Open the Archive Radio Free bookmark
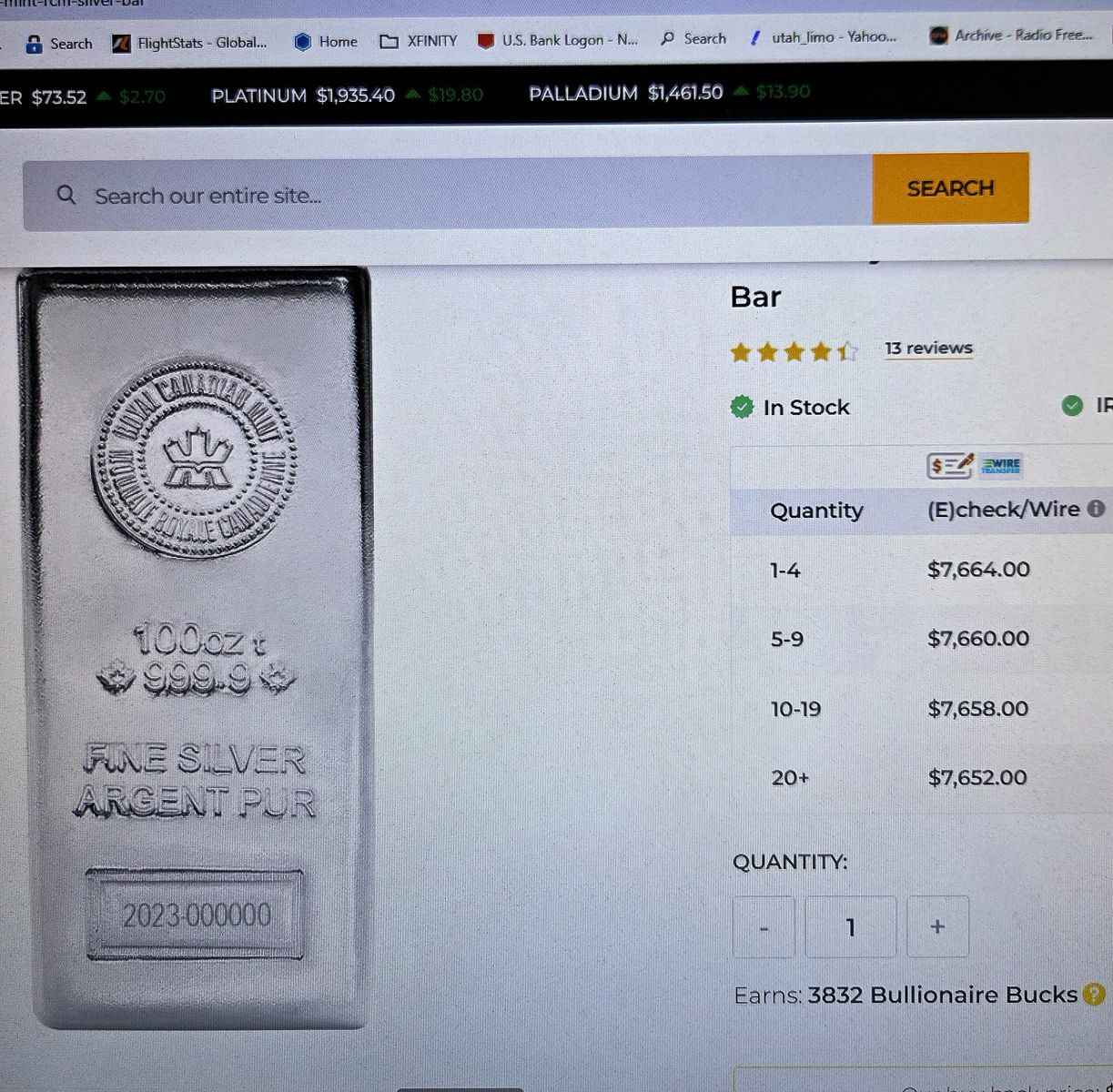The height and width of the screenshot is (1092, 1113). tap(1011, 35)
